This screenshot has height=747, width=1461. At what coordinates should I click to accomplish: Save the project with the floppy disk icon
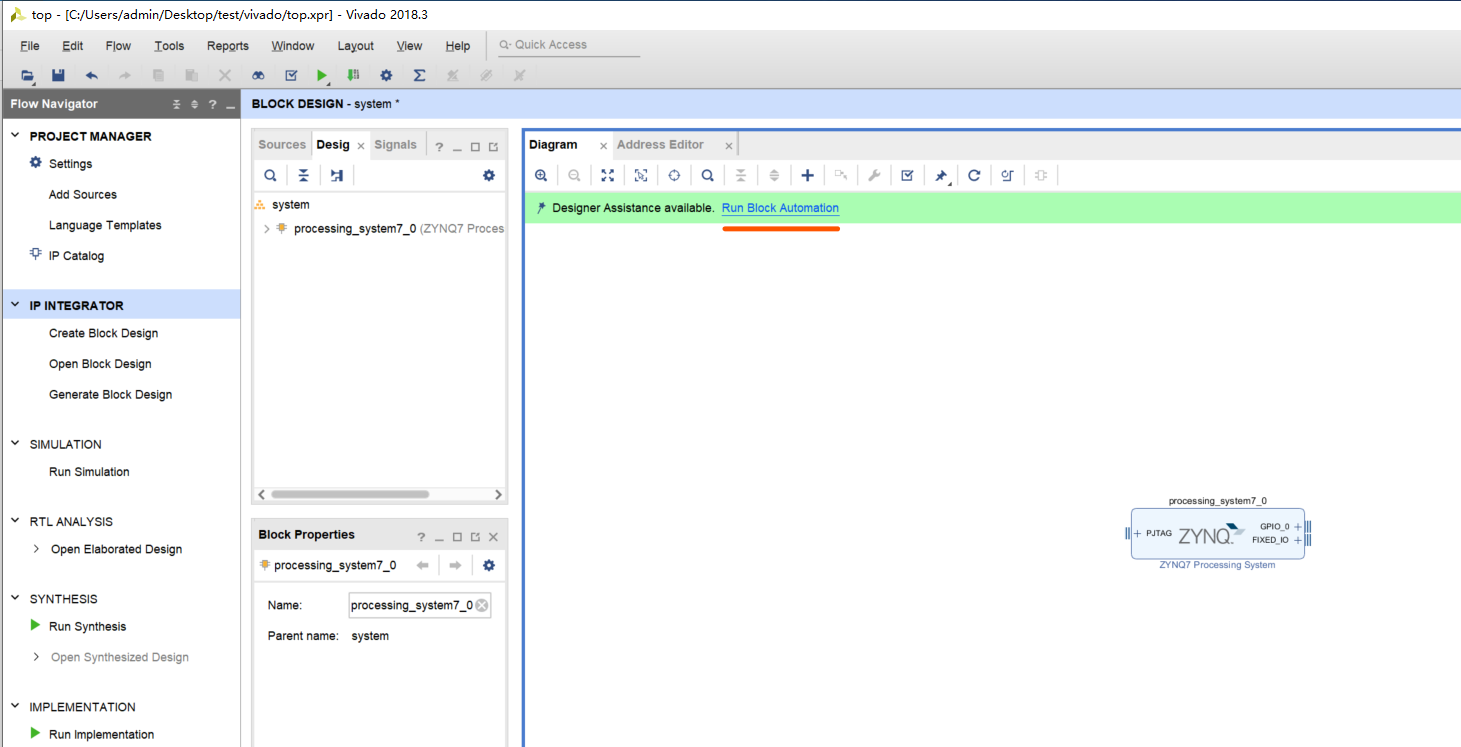pos(58,75)
